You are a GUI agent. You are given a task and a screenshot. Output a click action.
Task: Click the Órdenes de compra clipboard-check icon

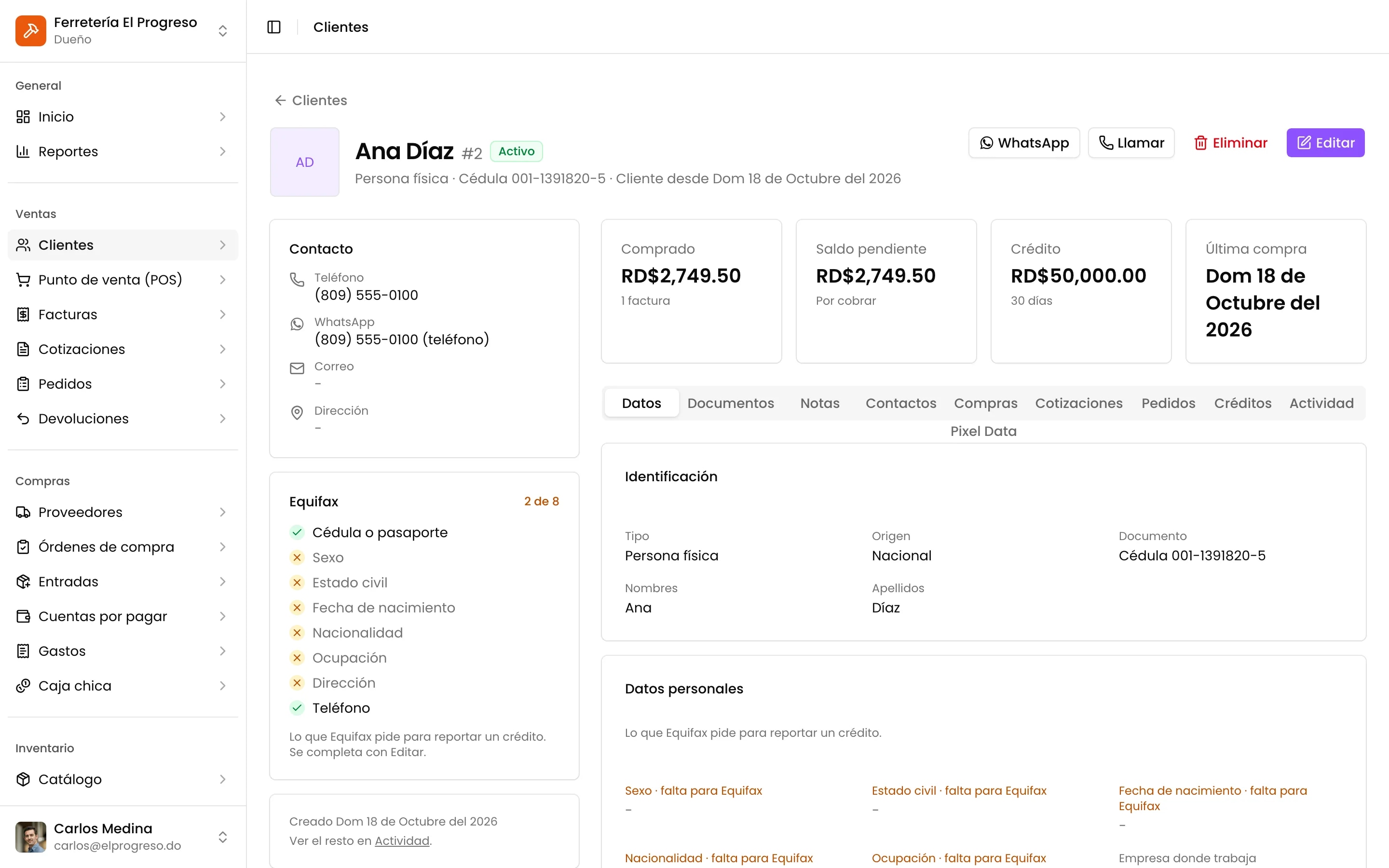[23, 547]
